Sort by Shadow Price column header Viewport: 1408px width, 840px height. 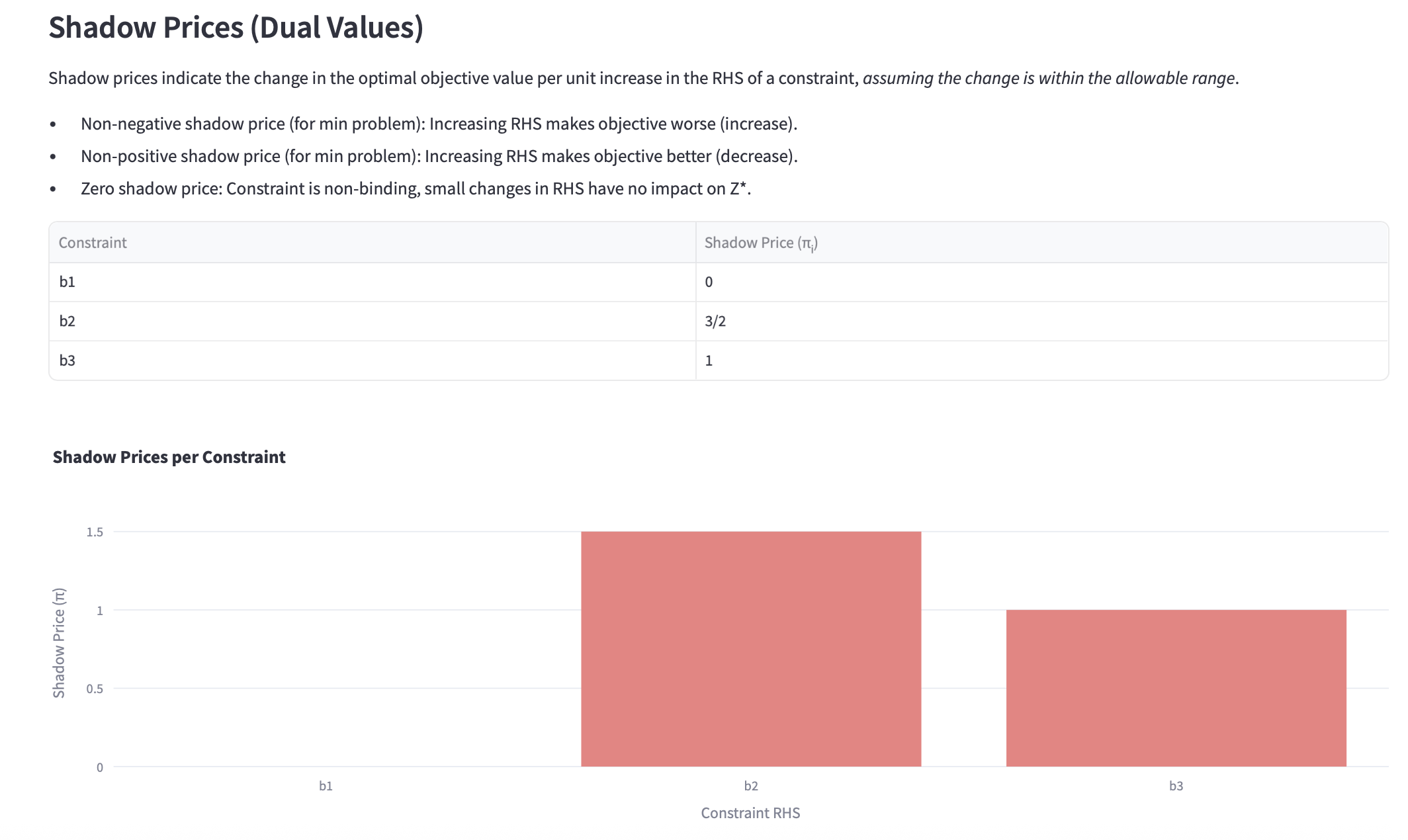tap(761, 243)
